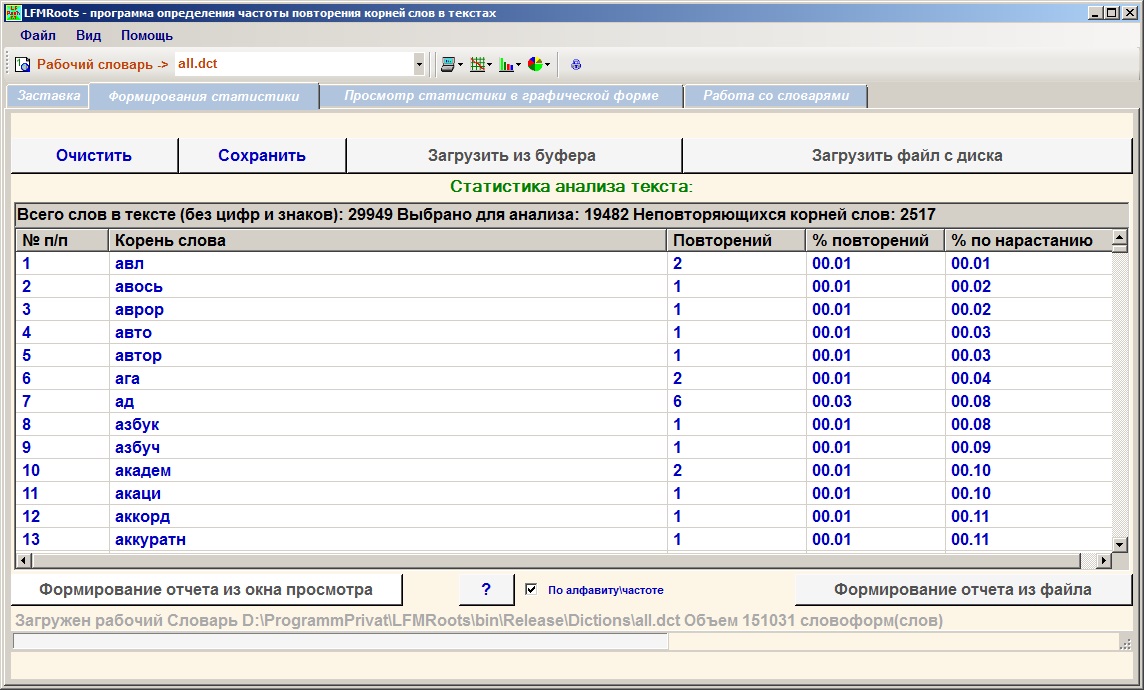Click the window resize grip in status bar
1144x690 pixels.
tap(1125, 643)
